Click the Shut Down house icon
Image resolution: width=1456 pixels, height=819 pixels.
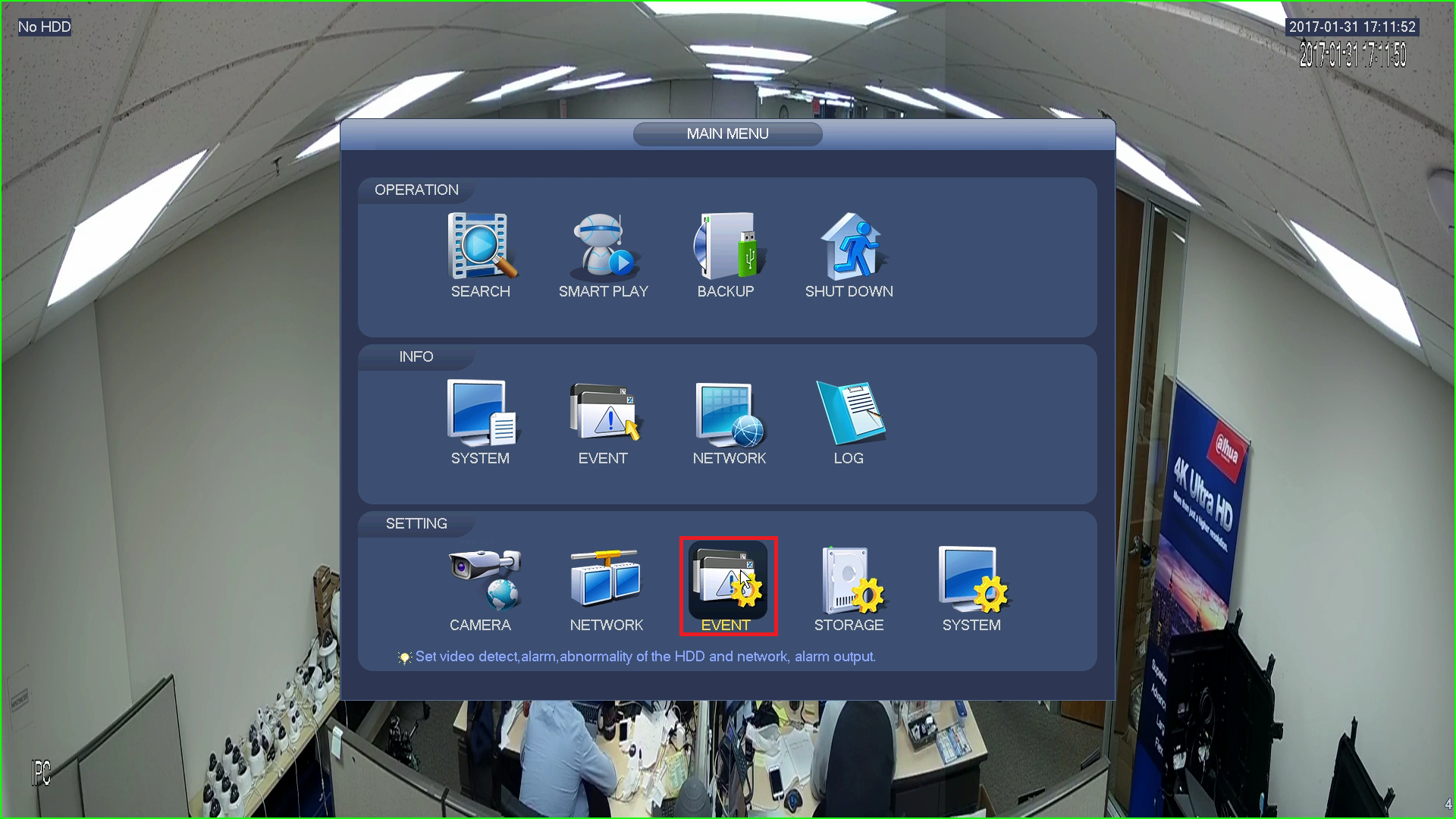[x=849, y=246]
